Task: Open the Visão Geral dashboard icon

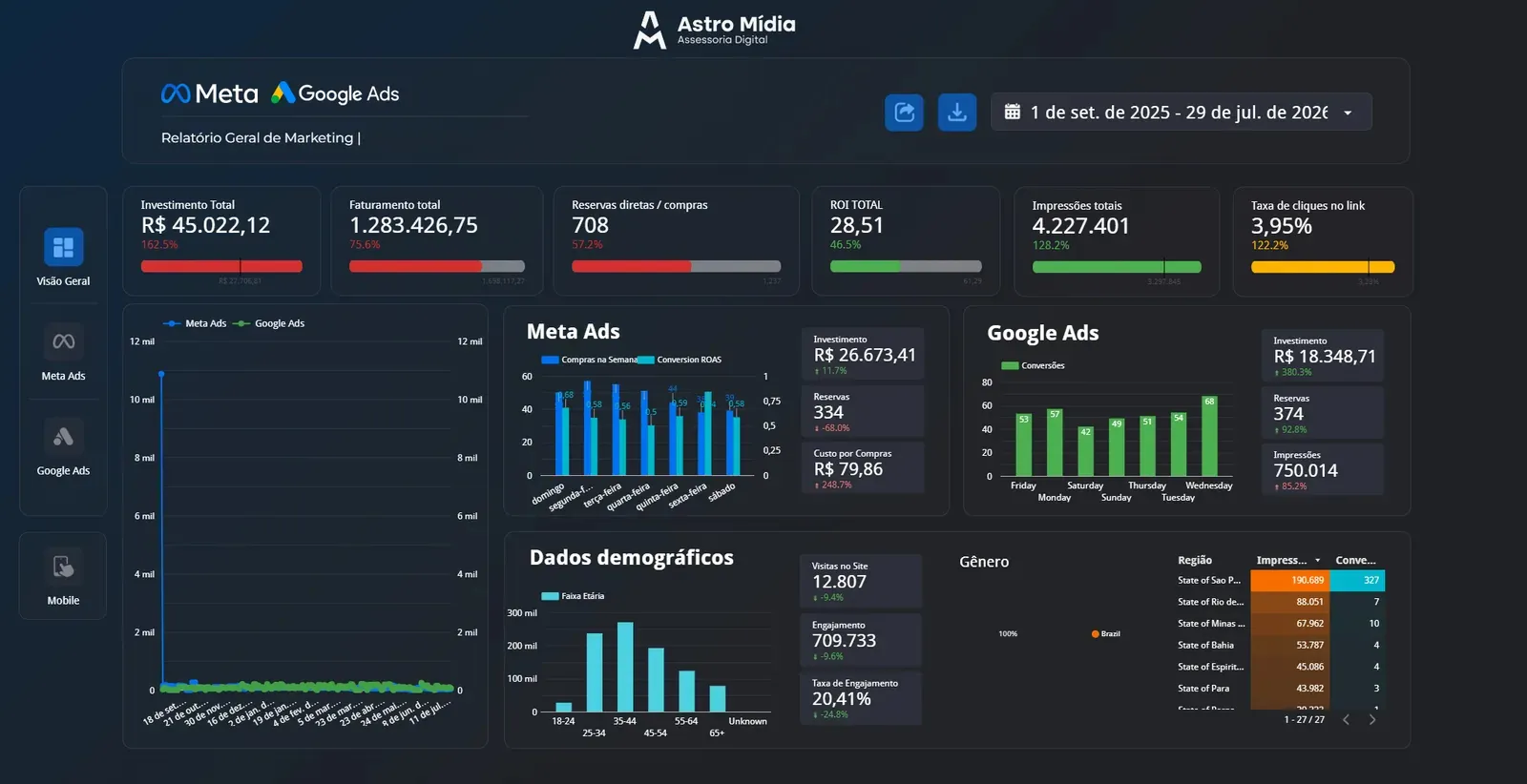Action: [x=64, y=247]
